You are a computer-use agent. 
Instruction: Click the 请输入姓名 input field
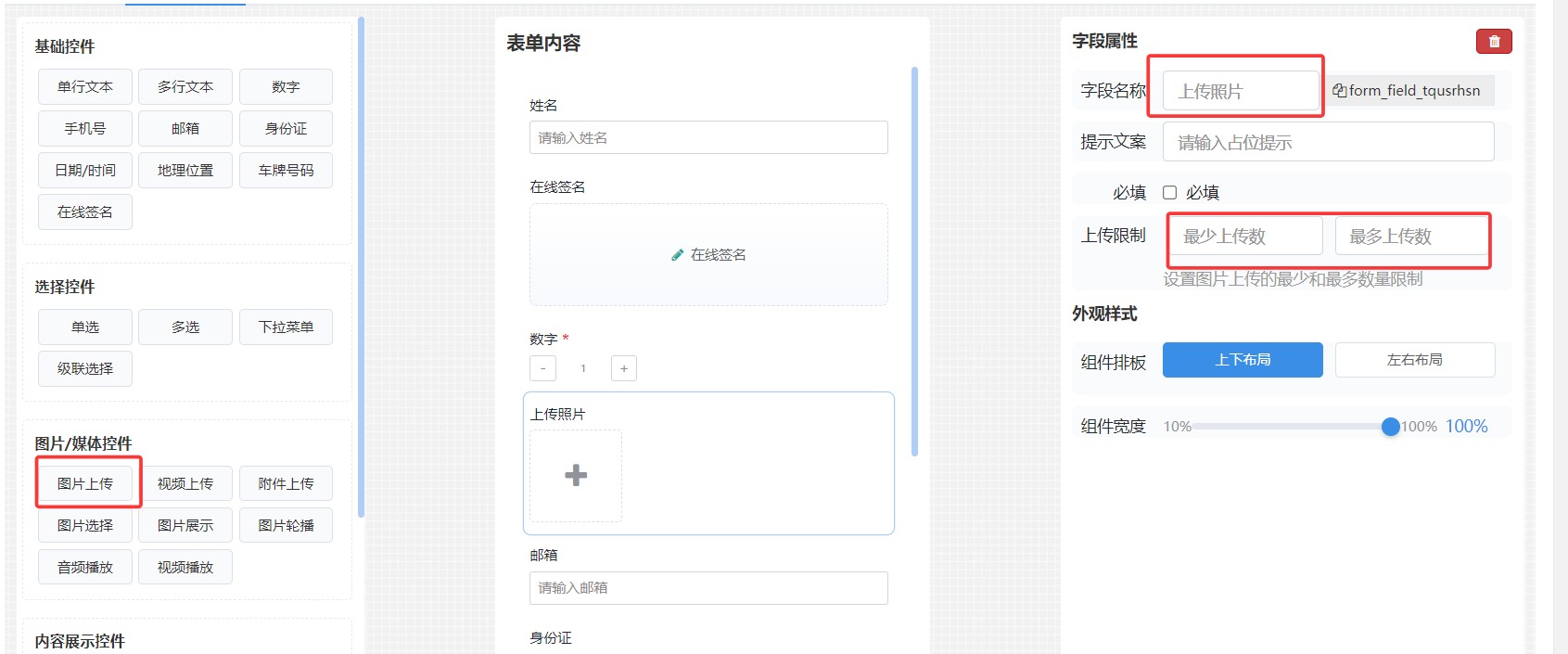point(708,137)
